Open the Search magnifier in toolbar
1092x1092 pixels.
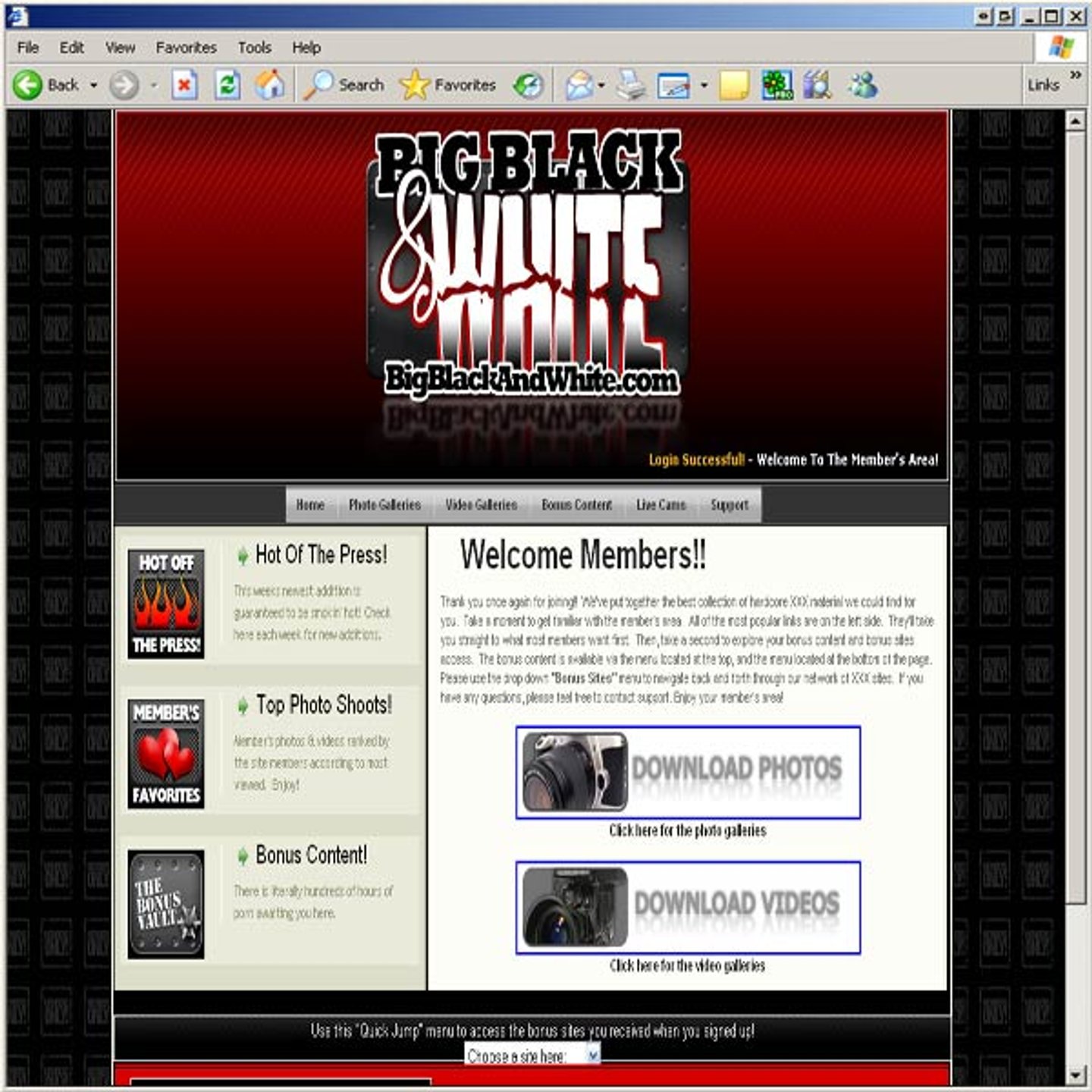click(x=318, y=85)
